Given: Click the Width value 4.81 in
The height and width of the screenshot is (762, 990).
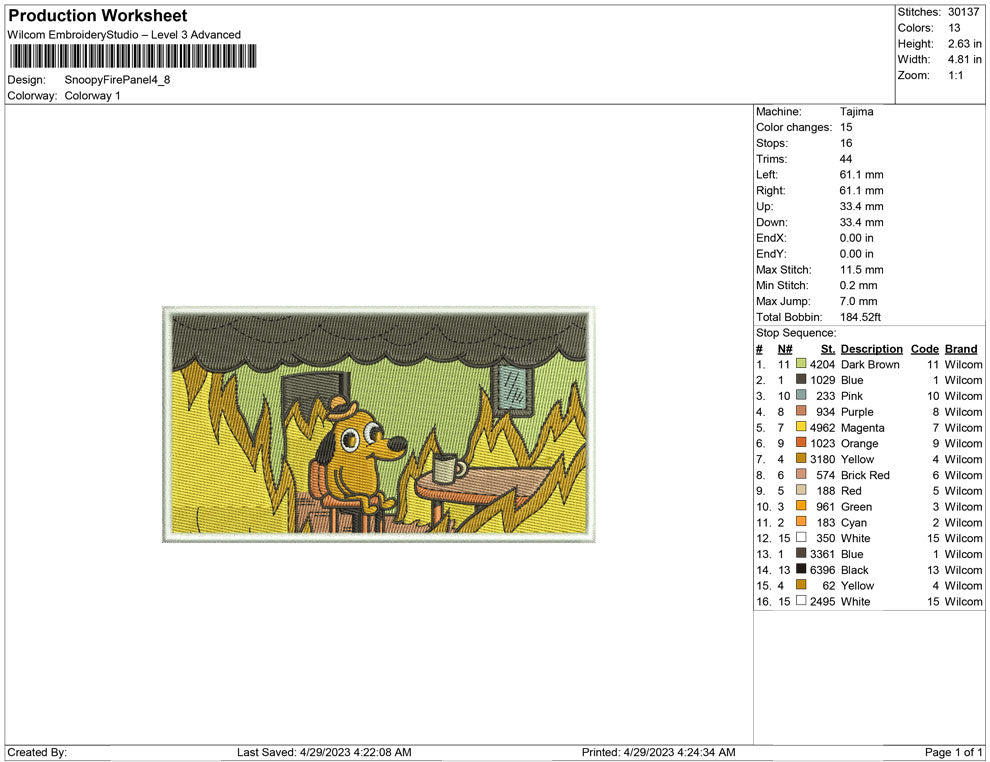Looking at the screenshot, I should 965,59.
